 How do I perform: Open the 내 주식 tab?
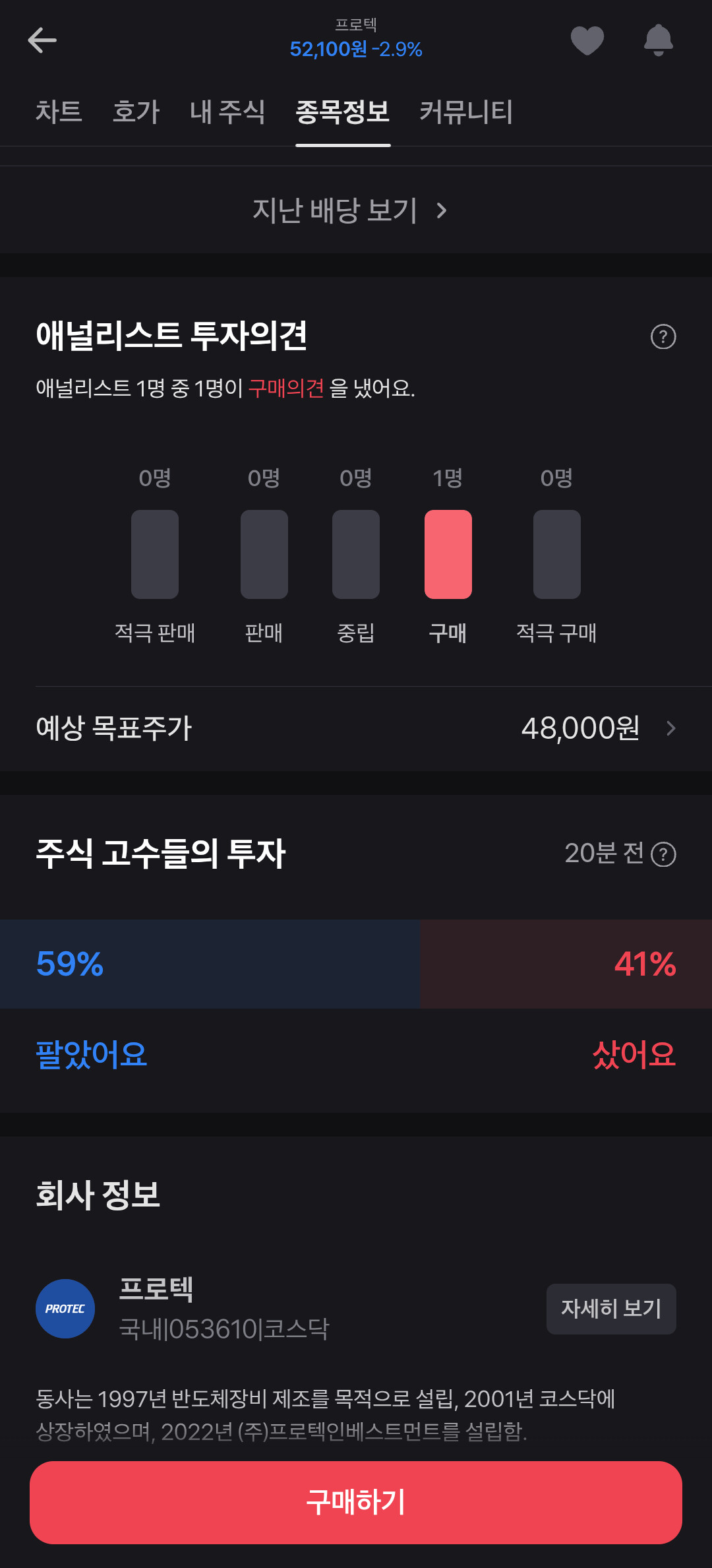(x=227, y=111)
